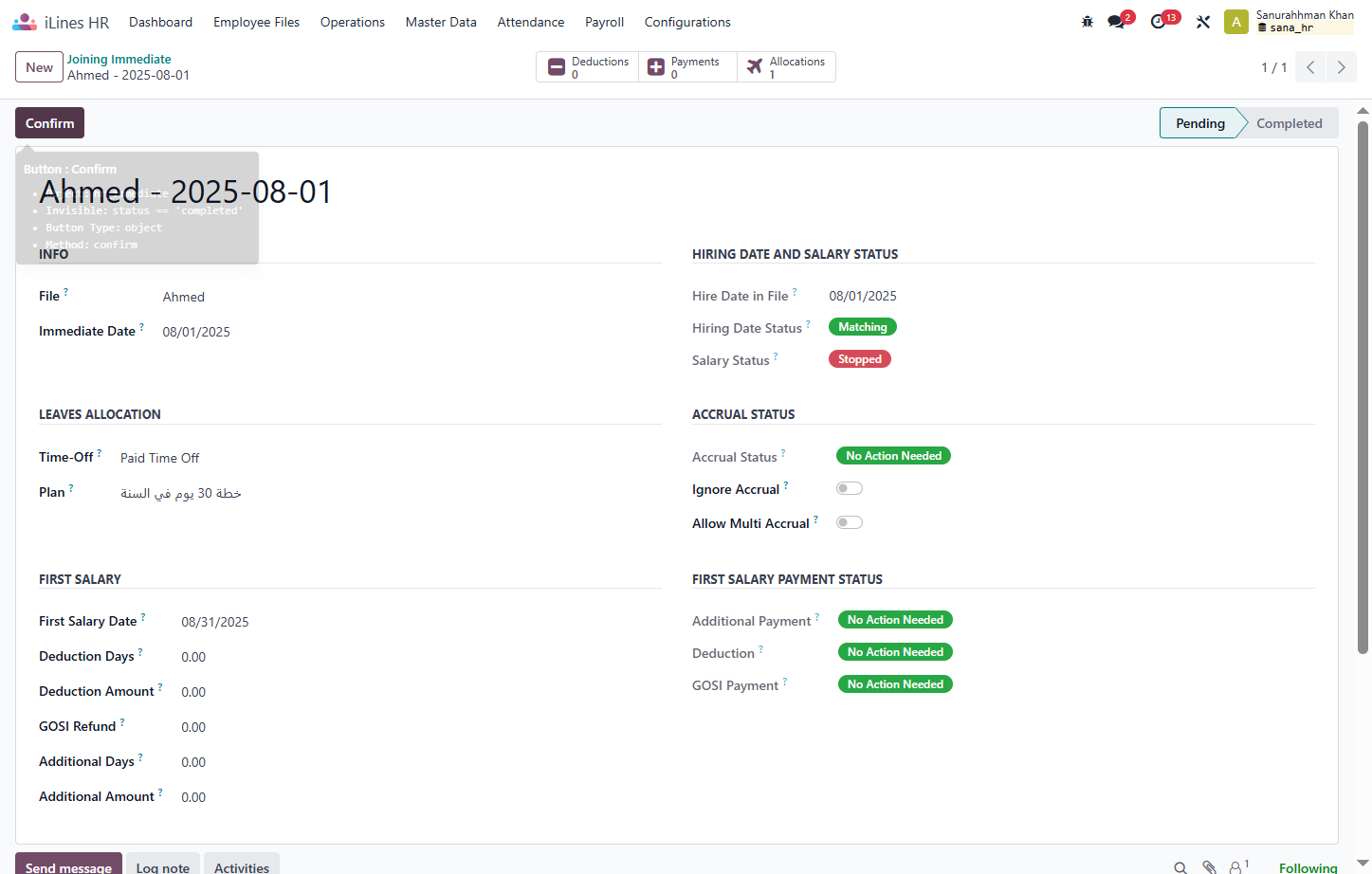Click the wrench tools icon
This screenshot has width=1372, height=874.
tap(1203, 22)
